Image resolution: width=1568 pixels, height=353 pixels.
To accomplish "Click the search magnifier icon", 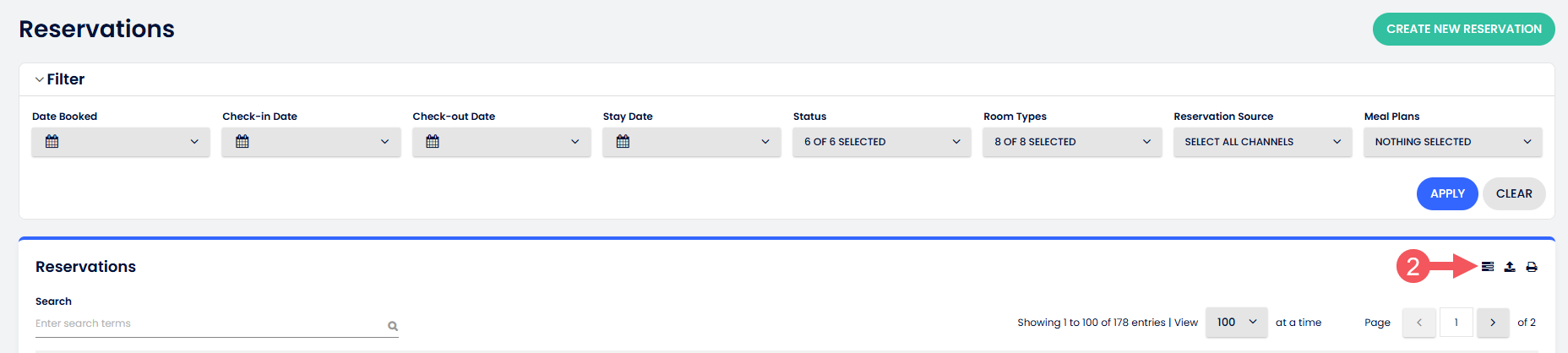I will point(393,326).
